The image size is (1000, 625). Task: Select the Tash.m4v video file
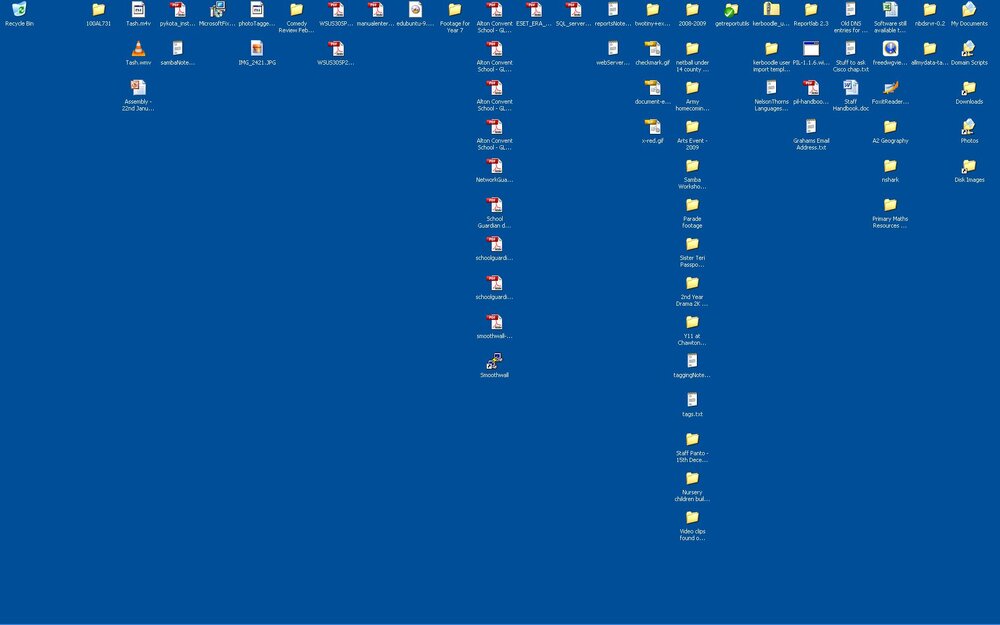138,10
